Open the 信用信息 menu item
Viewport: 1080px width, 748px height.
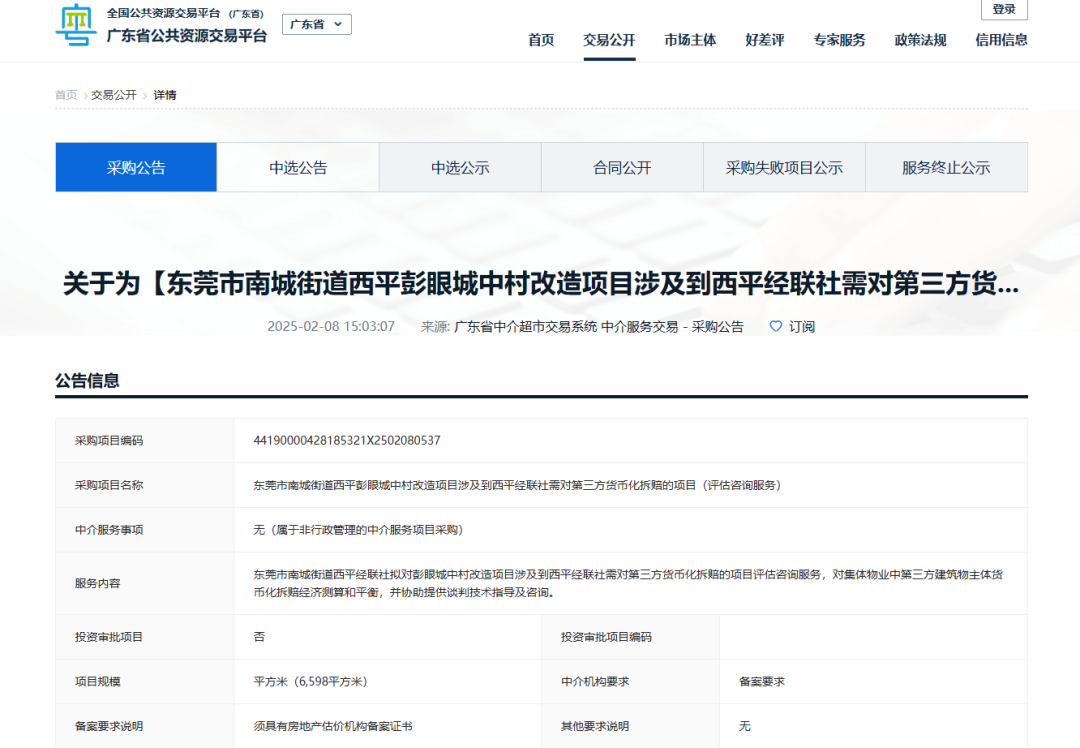click(x=1000, y=41)
